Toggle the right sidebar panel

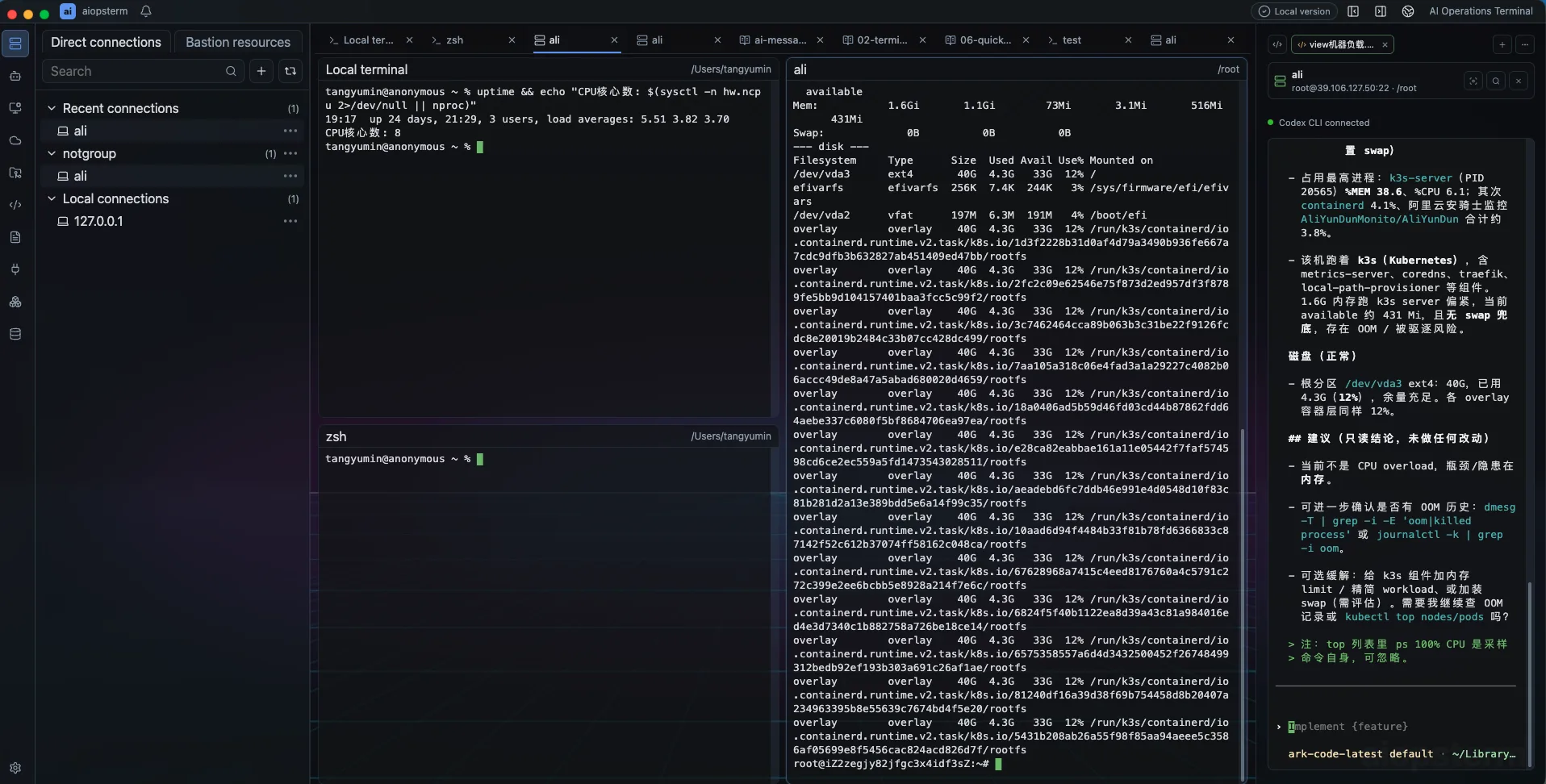coord(1381,11)
